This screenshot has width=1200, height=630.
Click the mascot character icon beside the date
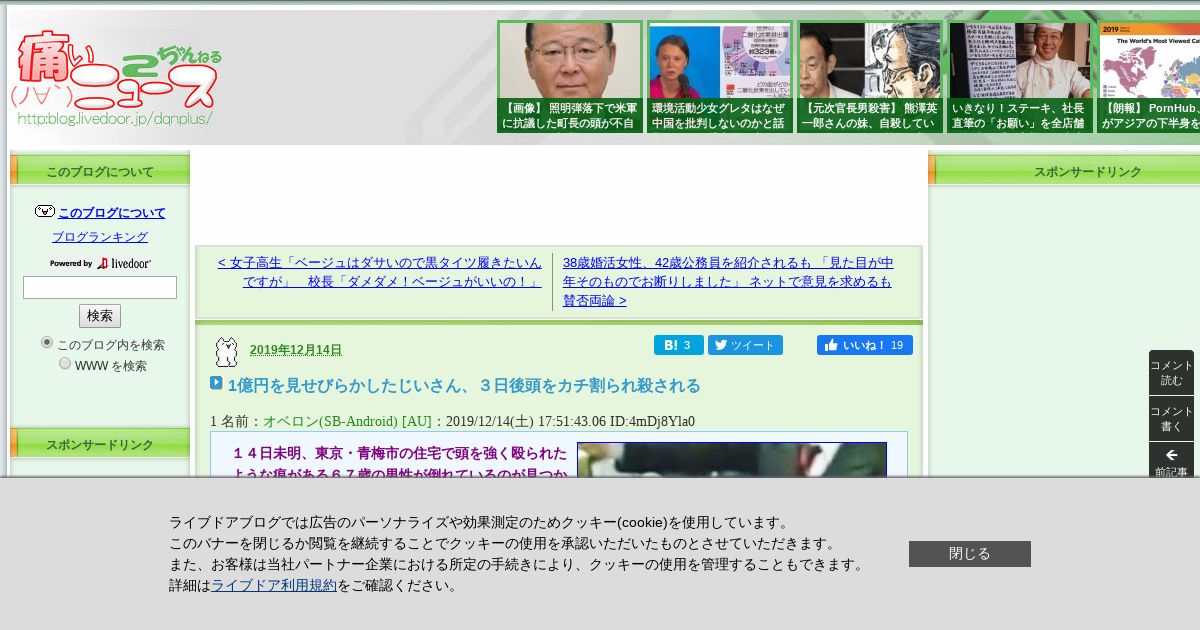(226, 351)
